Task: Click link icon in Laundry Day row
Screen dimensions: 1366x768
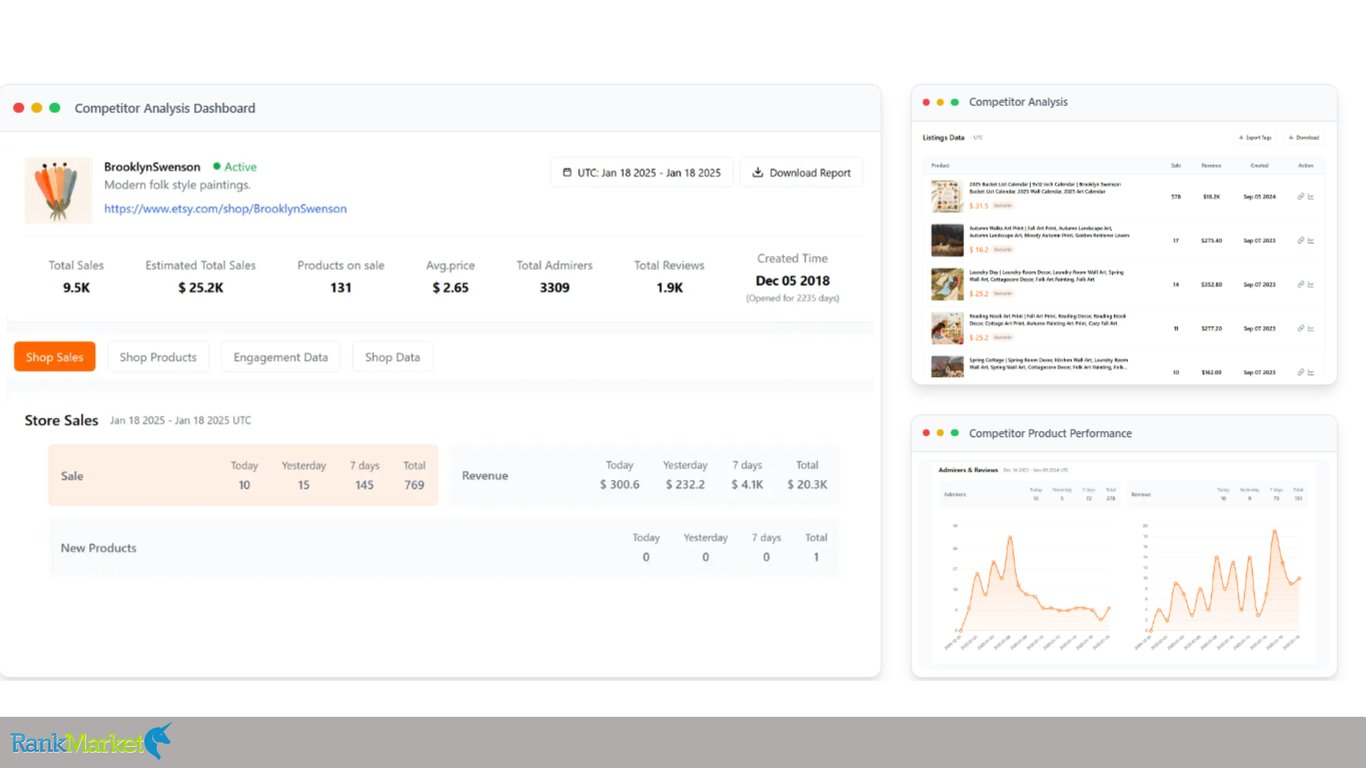Action: (x=1300, y=285)
